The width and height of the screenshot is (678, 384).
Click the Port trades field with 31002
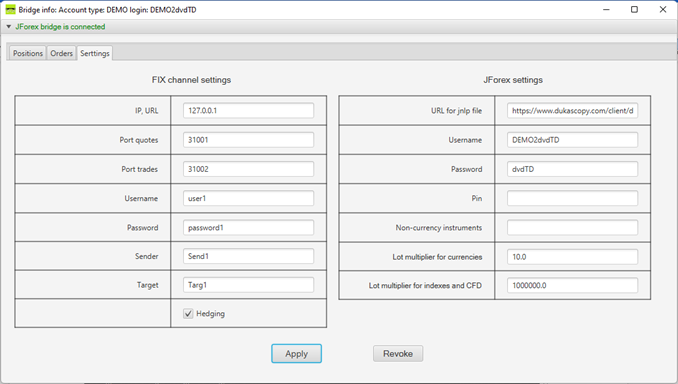[x=248, y=169]
